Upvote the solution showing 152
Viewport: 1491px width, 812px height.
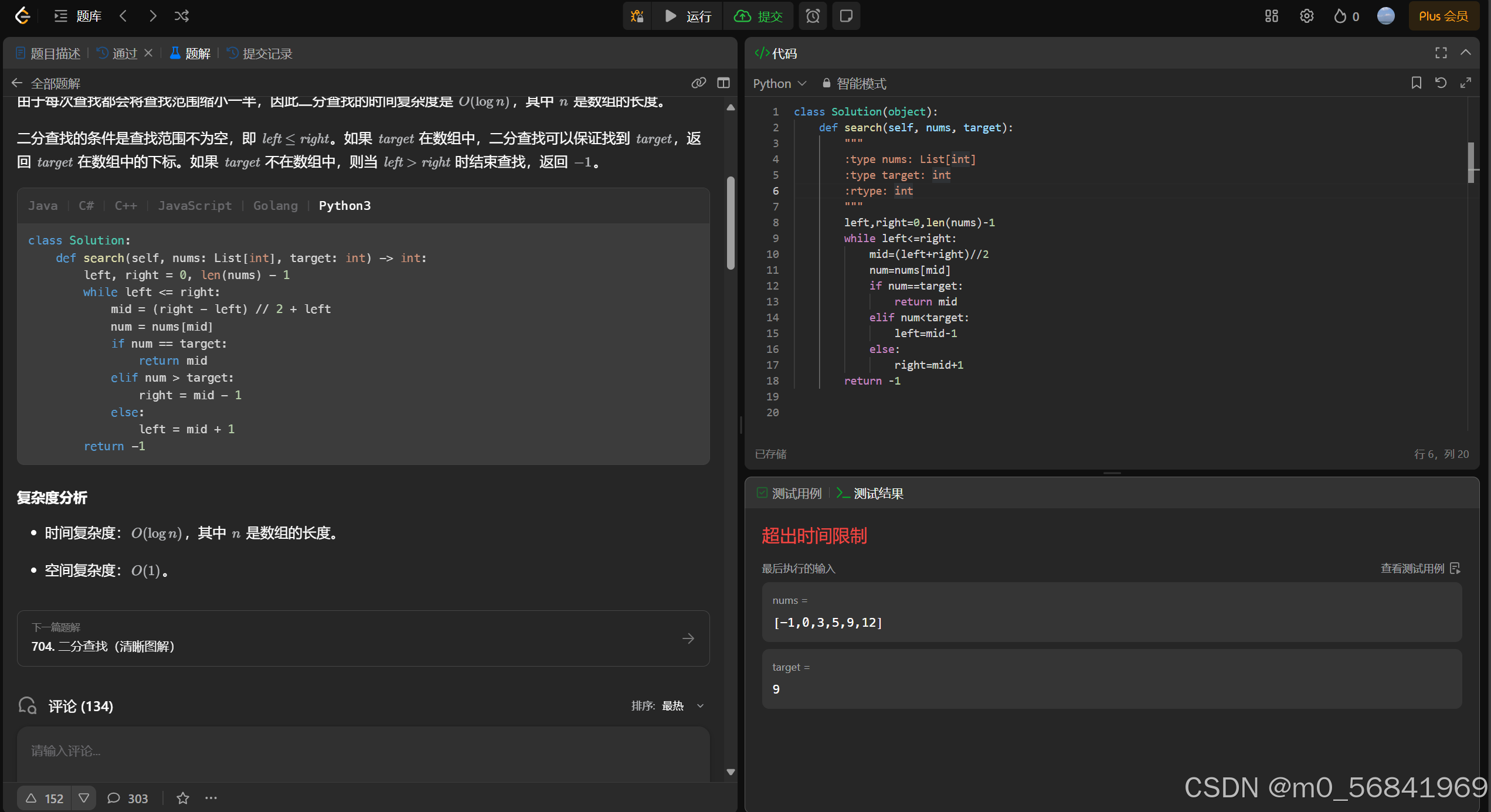click(x=44, y=798)
